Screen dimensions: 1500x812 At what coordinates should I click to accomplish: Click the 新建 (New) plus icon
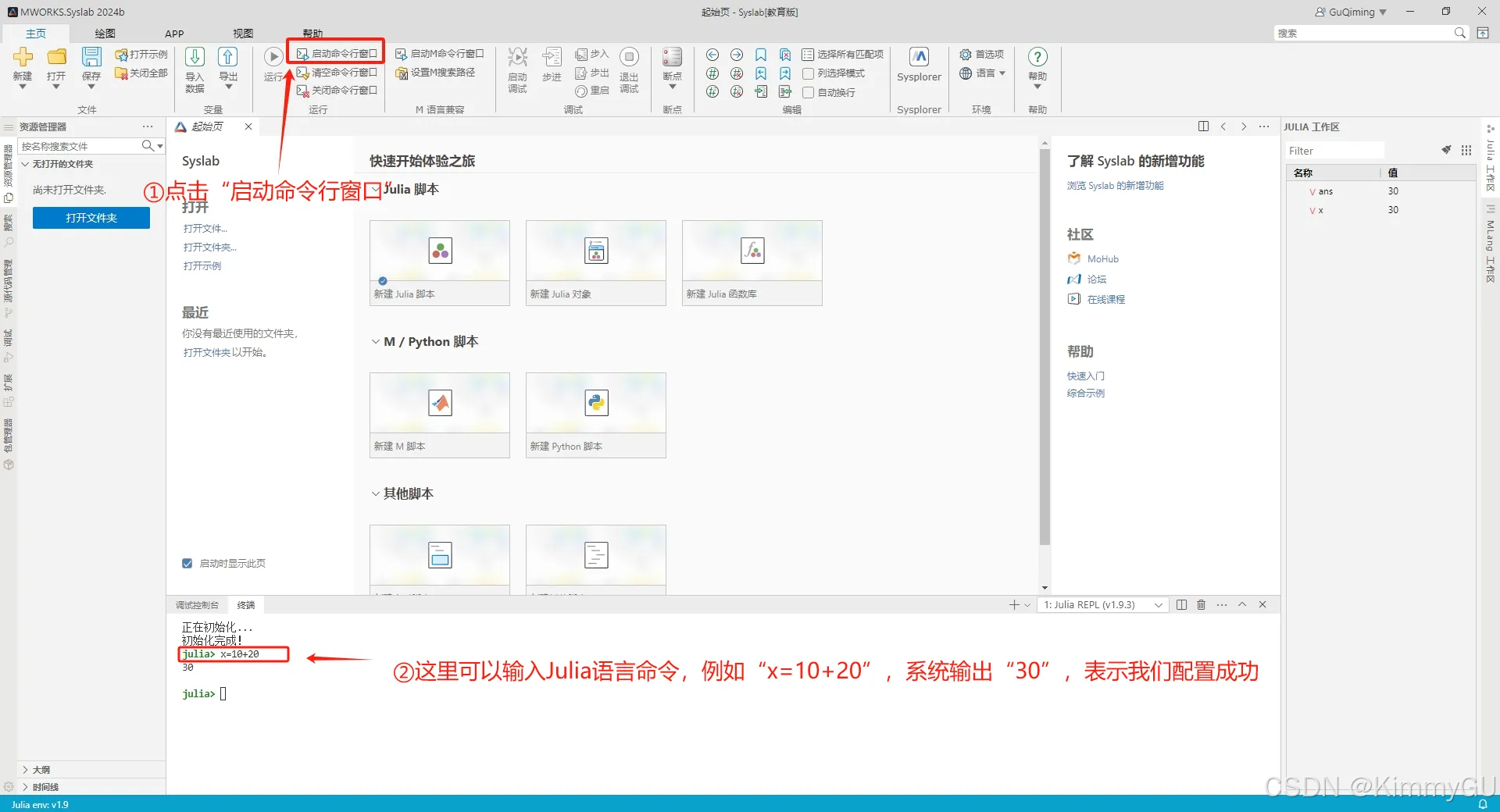(x=23, y=57)
